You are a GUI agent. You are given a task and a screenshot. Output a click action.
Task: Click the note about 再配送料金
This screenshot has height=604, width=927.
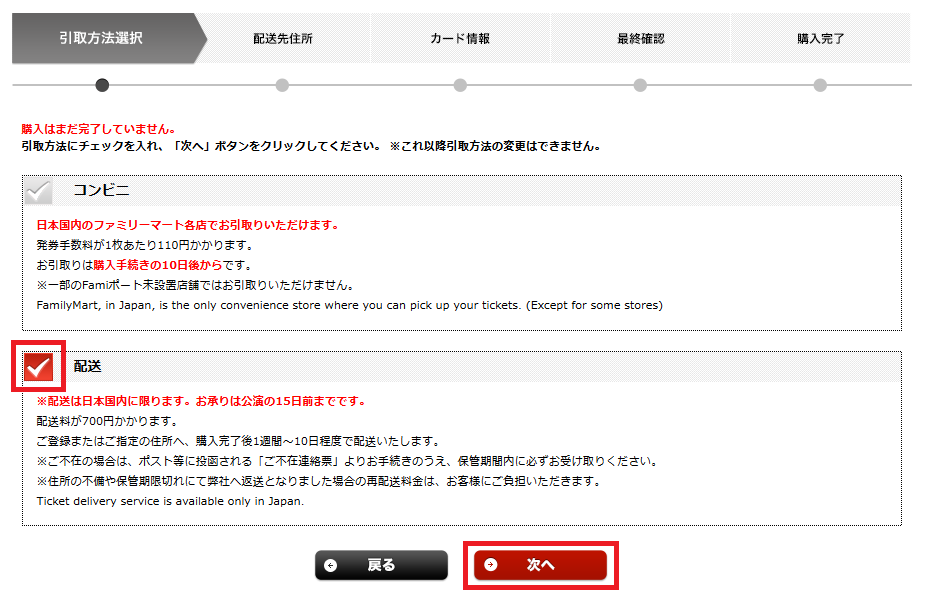point(319,482)
